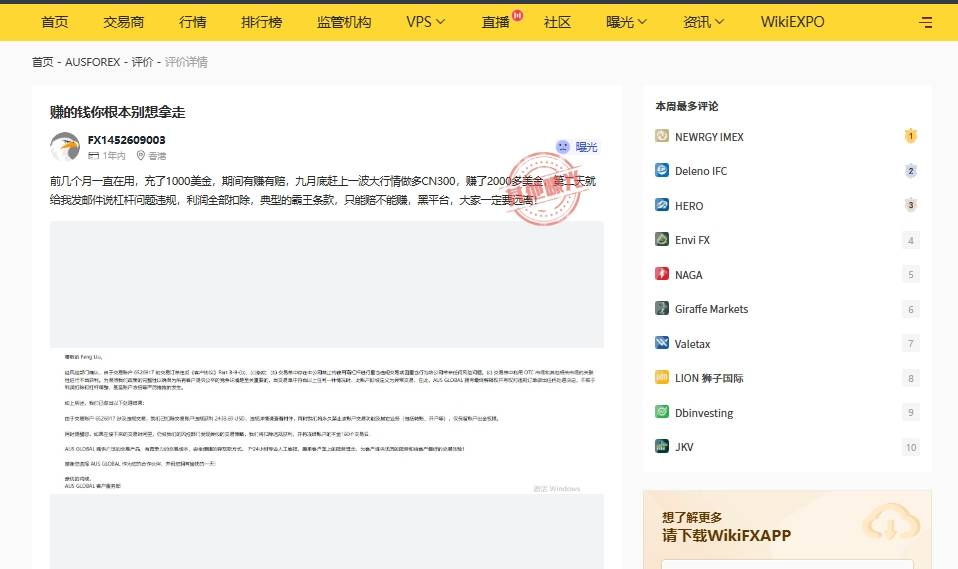Click the LION 狮子国际 logo icon
The width and height of the screenshot is (958, 569).
click(x=662, y=377)
